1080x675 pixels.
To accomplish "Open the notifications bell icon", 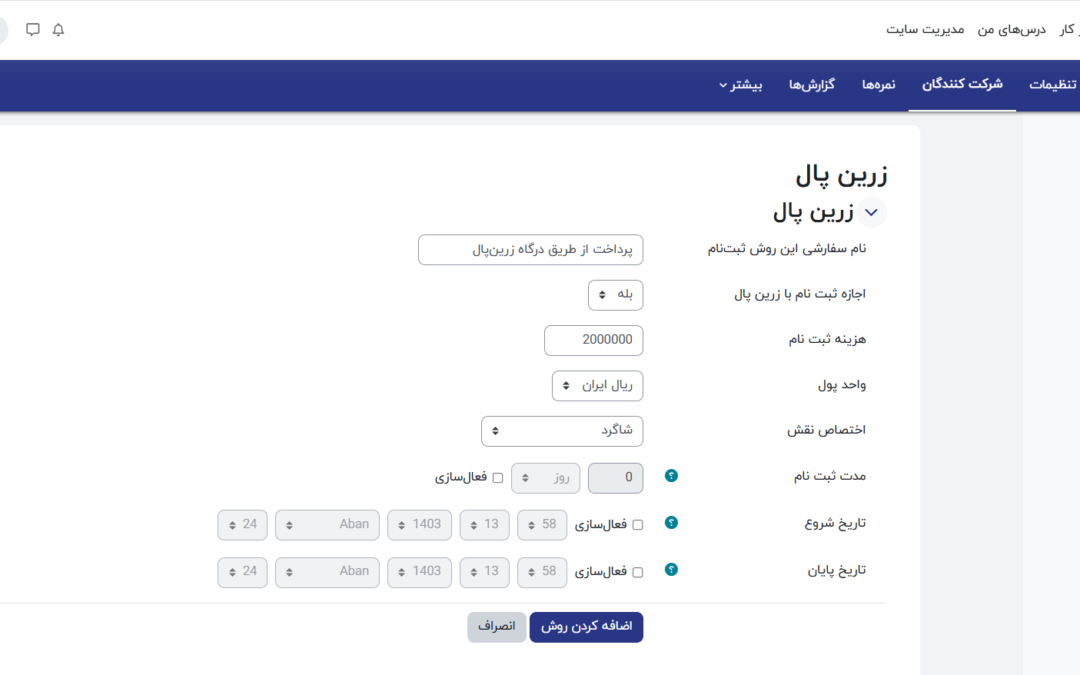I will 58,30.
